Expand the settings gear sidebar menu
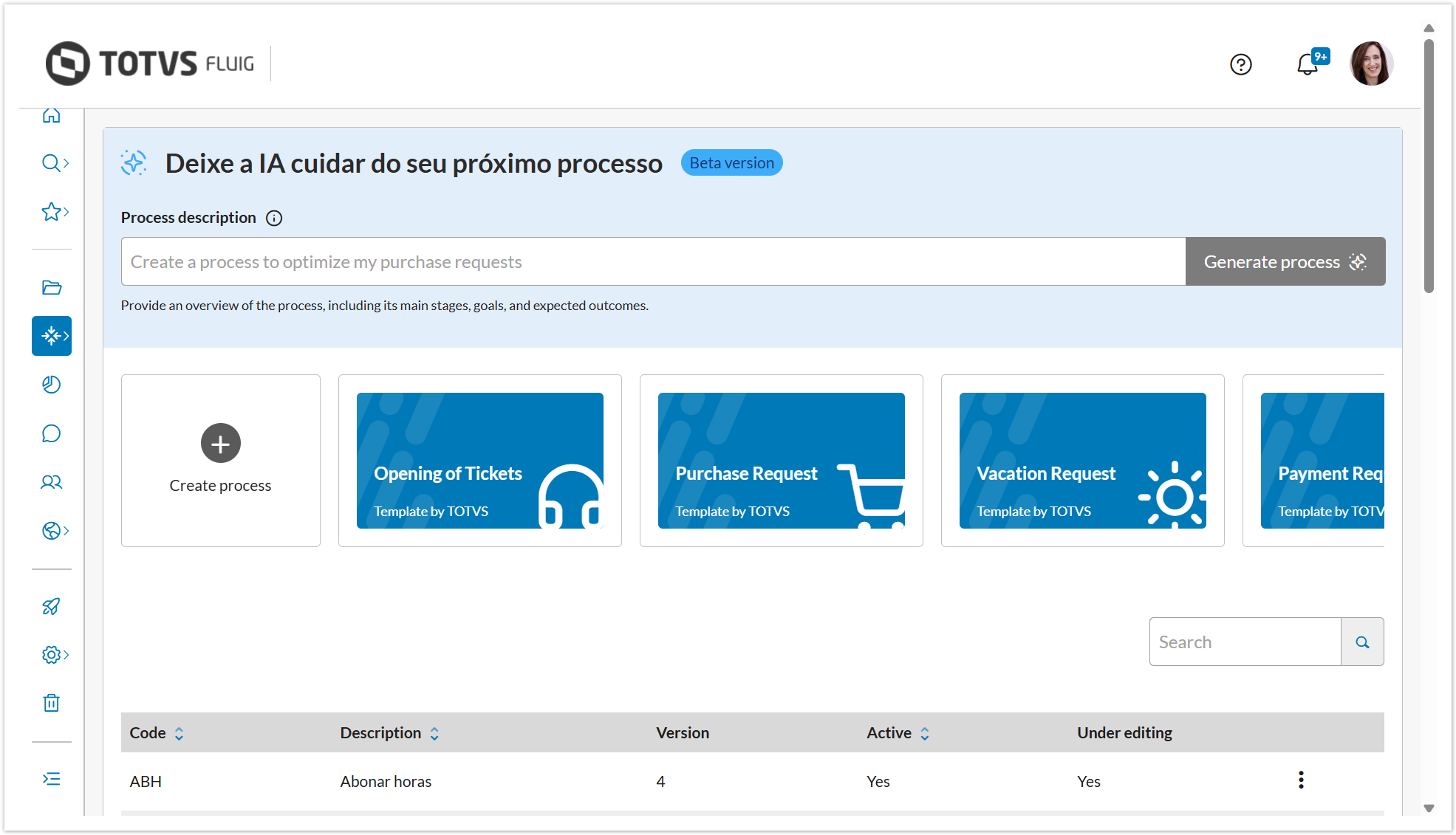The height and width of the screenshot is (835, 1456). (x=55, y=655)
